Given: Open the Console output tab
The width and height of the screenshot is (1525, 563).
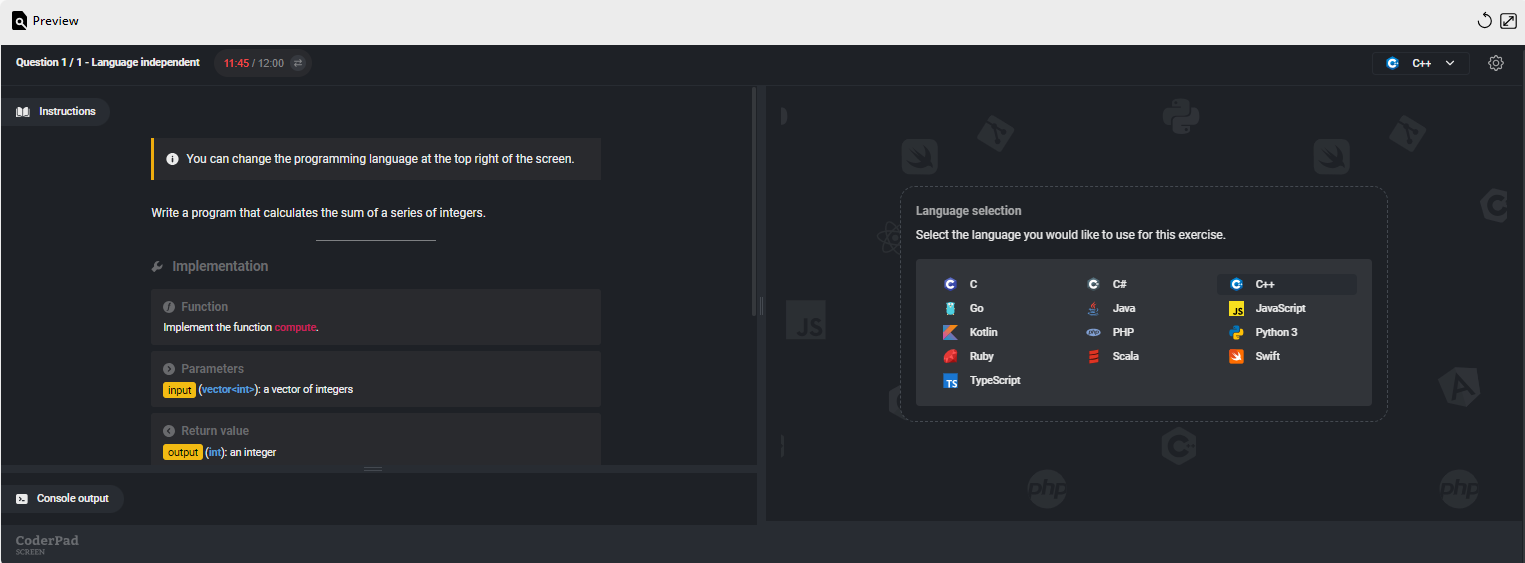Looking at the screenshot, I should [x=63, y=498].
